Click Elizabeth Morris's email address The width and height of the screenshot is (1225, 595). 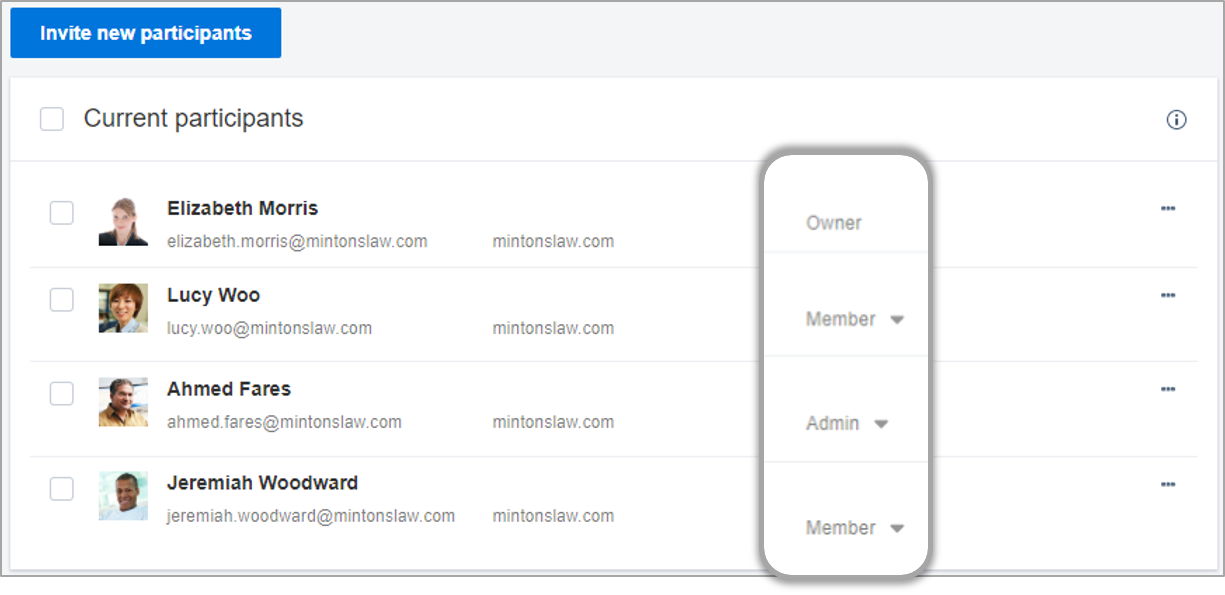[x=297, y=241]
